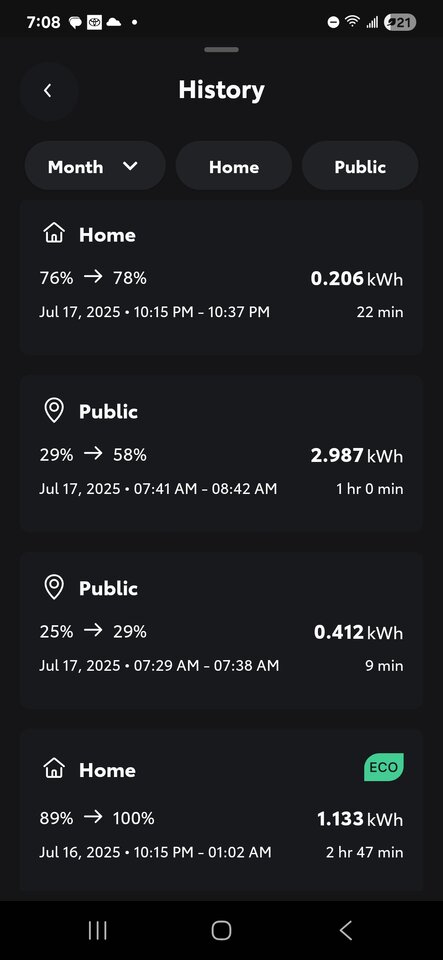The width and height of the screenshot is (443, 960).
Task: Open the 2.987 kWh Public charging session
Action: (222, 454)
